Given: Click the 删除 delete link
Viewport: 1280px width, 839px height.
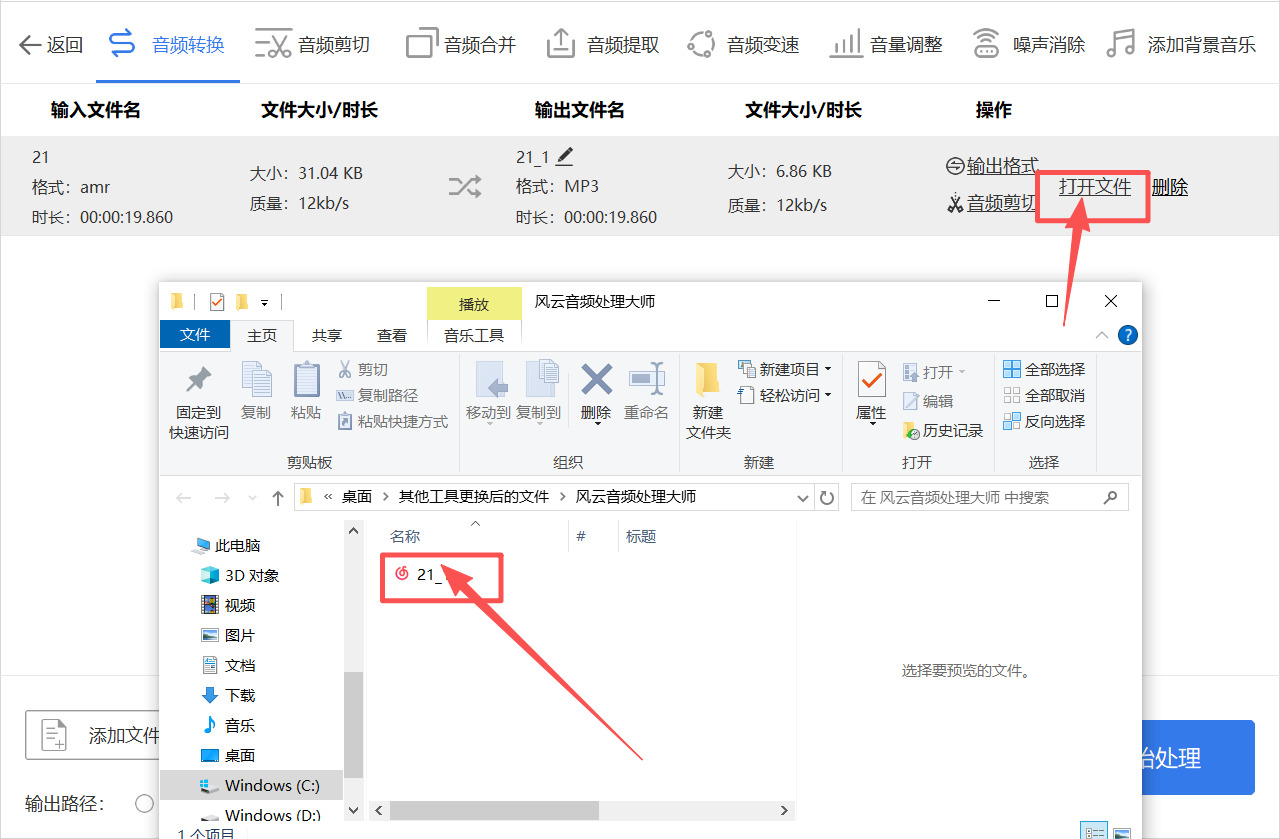Looking at the screenshot, I should click(1169, 187).
